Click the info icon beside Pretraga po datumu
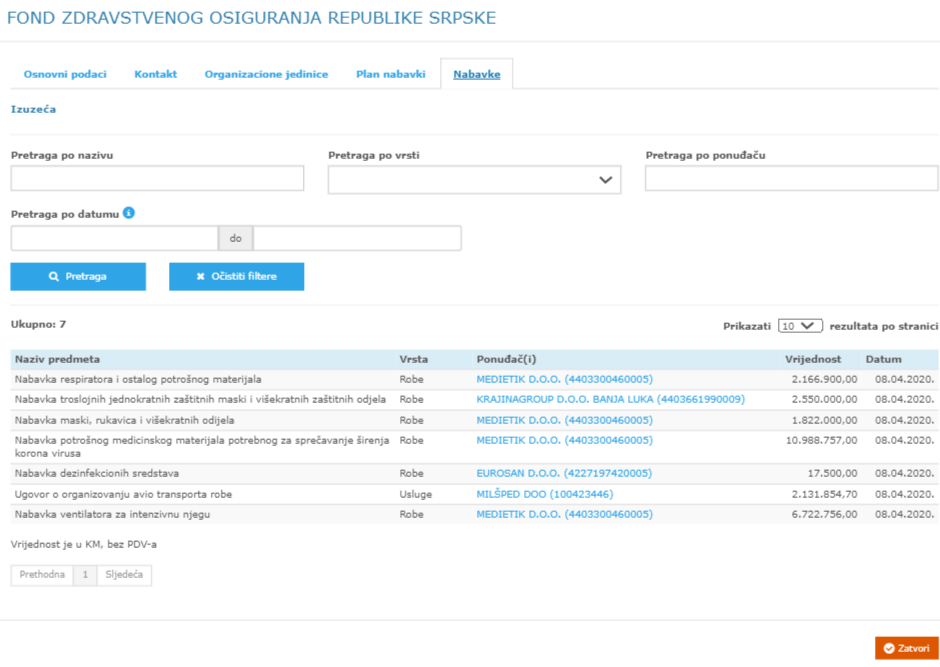This screenshot has width=940, height=667. pyautogui.click(x=129, y=213)
